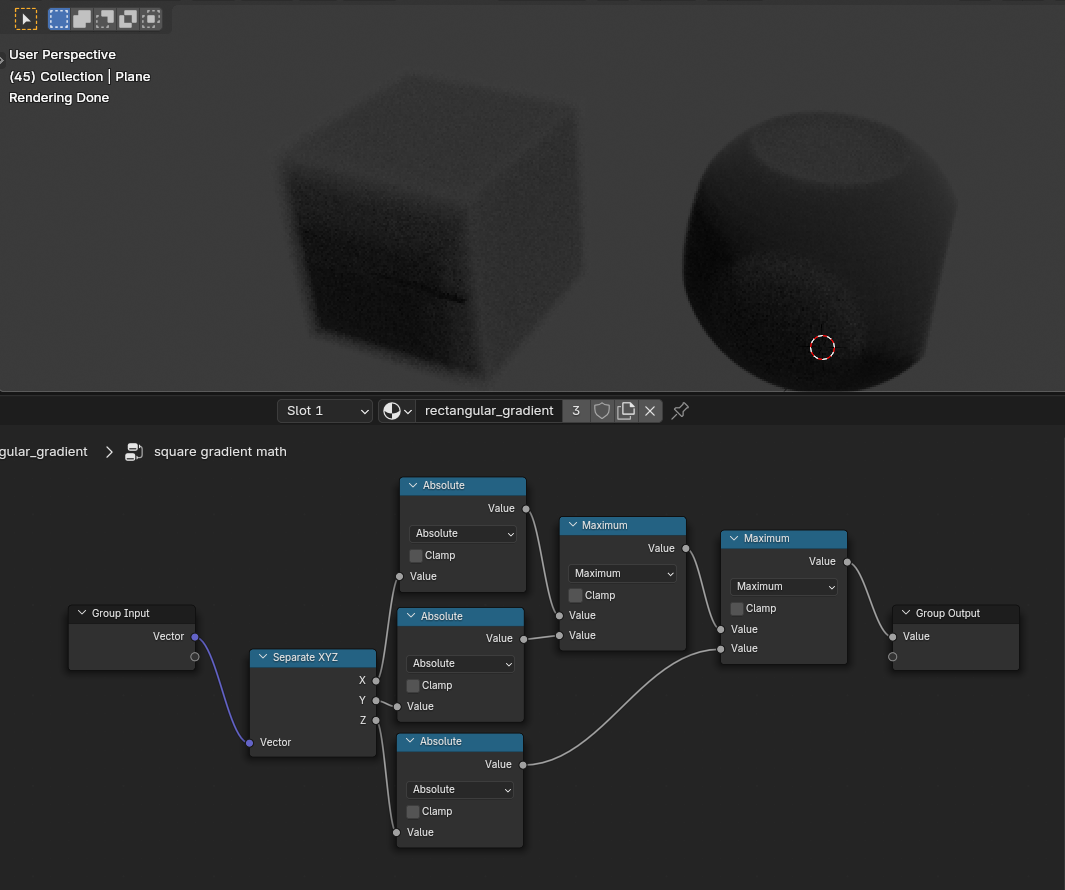This screenshot has height=890, width=1065.
Task: Enable Clamp on the bottom Absolute node
Action: 413,812
